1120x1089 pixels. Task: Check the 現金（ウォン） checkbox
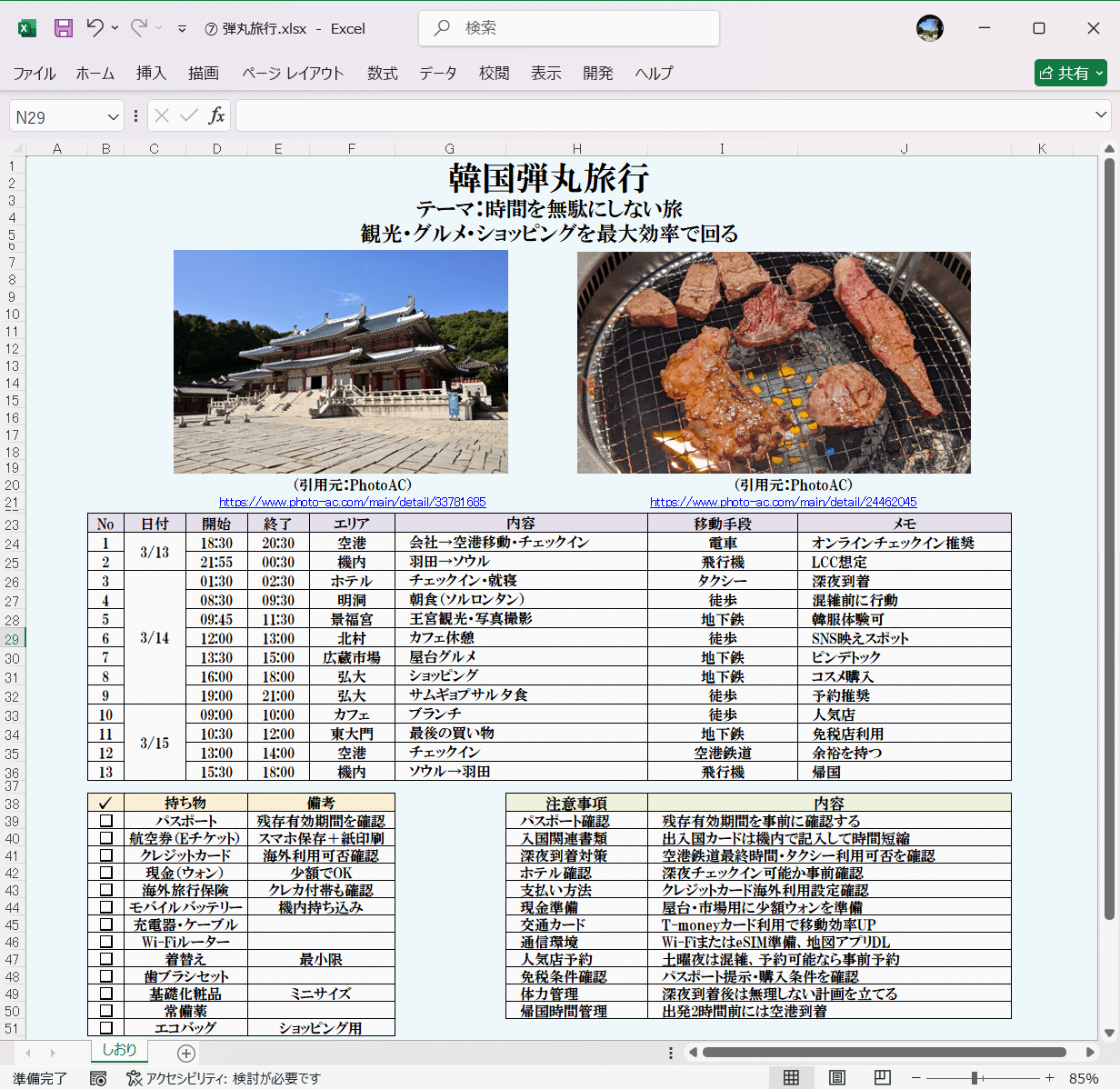click(x=105, y=872)
